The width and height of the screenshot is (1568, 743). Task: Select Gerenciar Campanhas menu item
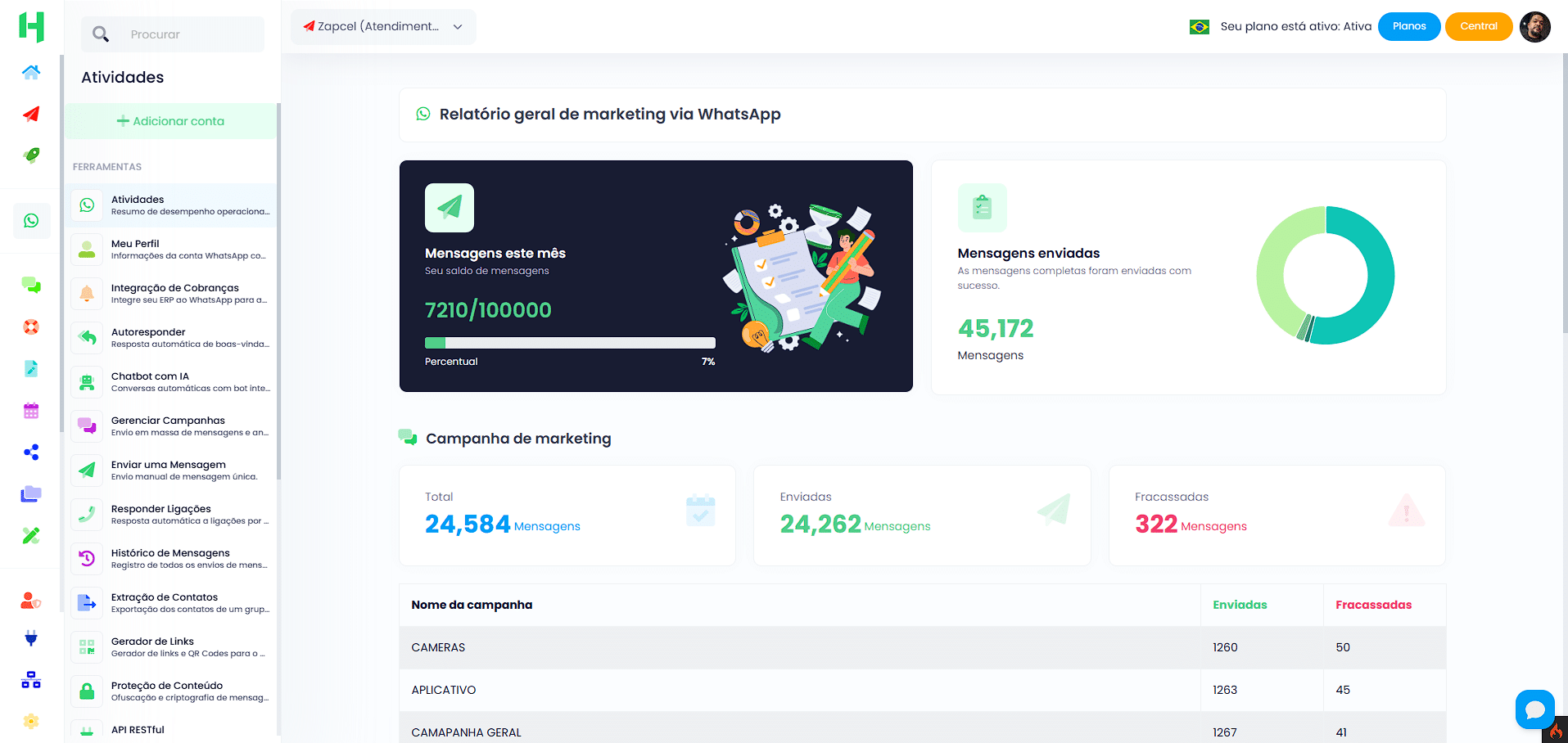[x=172, y=426]
